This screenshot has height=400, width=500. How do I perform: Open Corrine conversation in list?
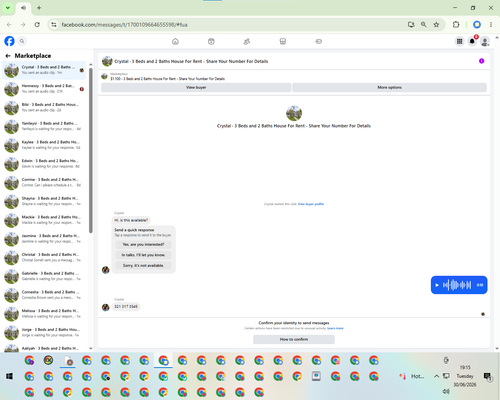[x=44, y=182]
